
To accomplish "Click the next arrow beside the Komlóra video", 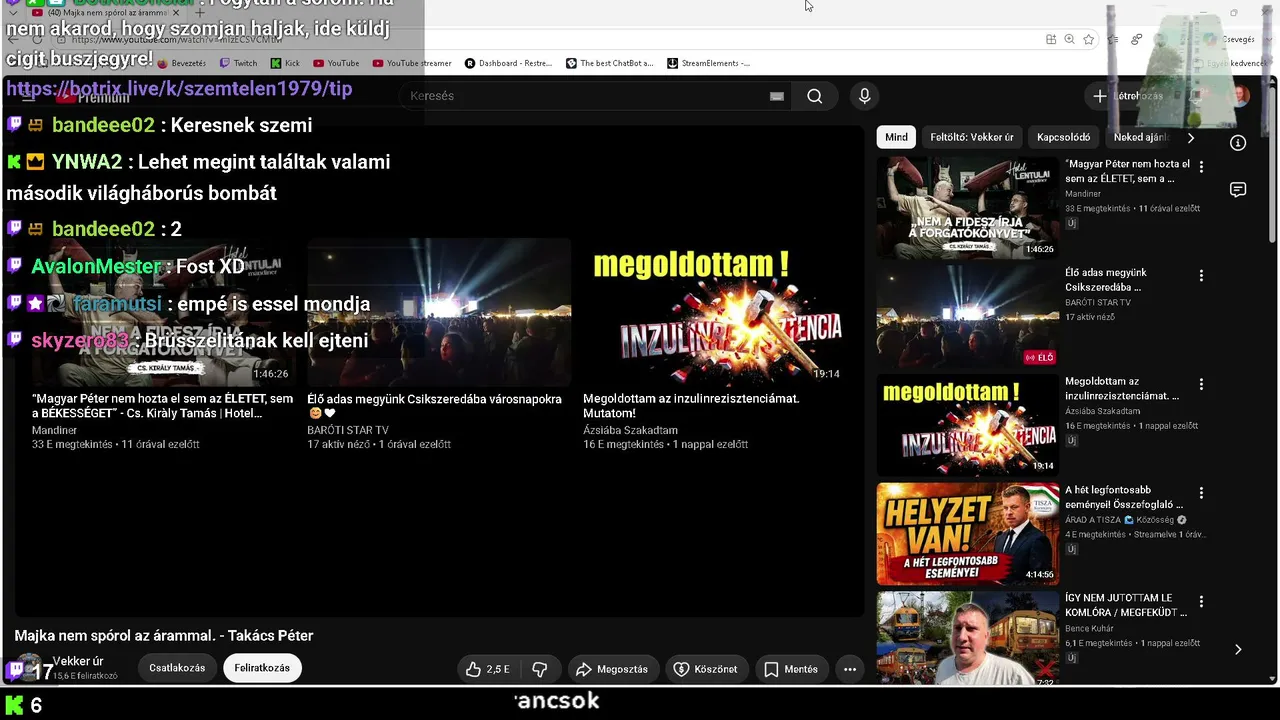I will point(1238,649).
